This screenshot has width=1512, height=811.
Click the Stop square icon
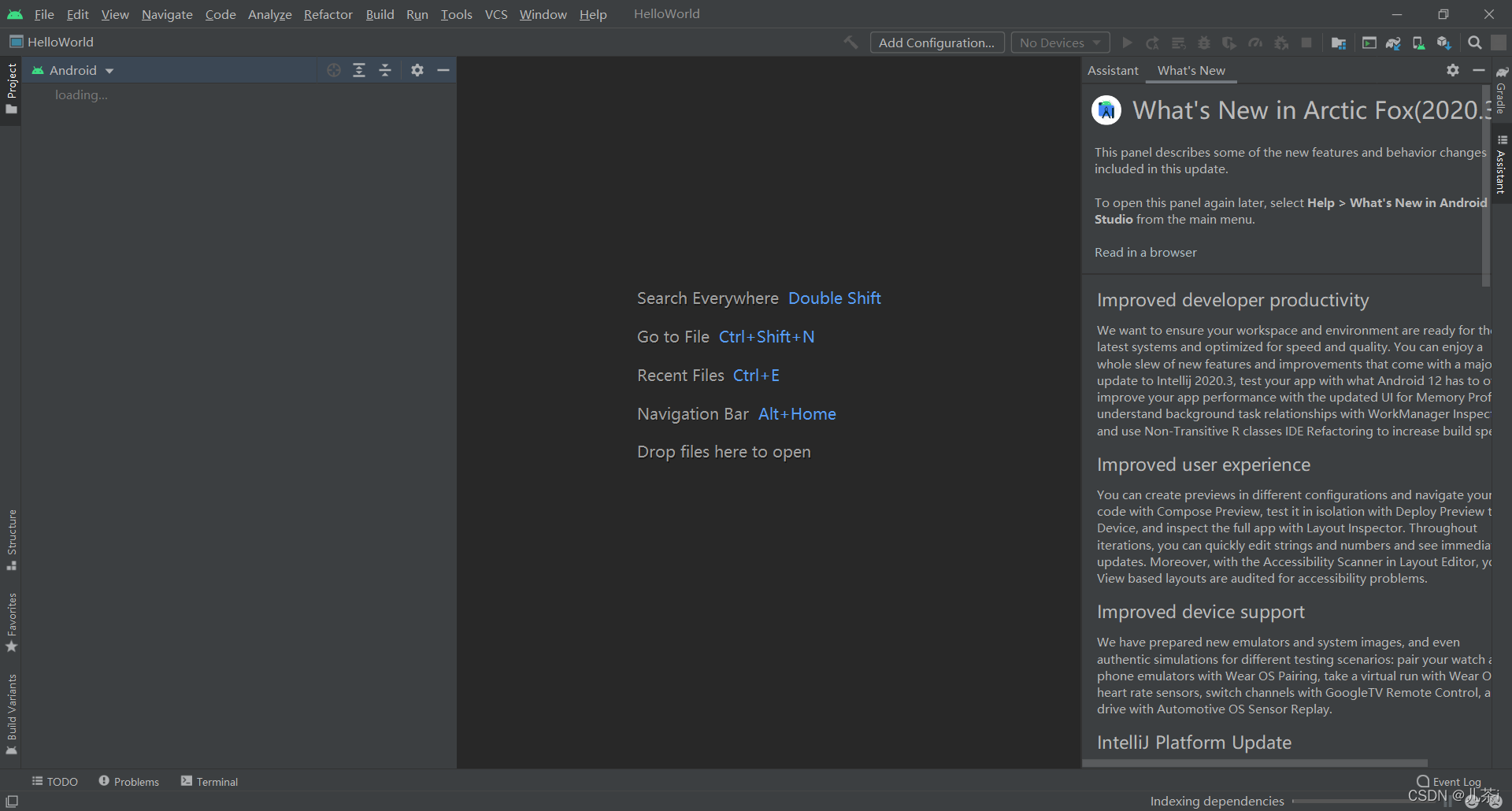tap(1306, 43)
